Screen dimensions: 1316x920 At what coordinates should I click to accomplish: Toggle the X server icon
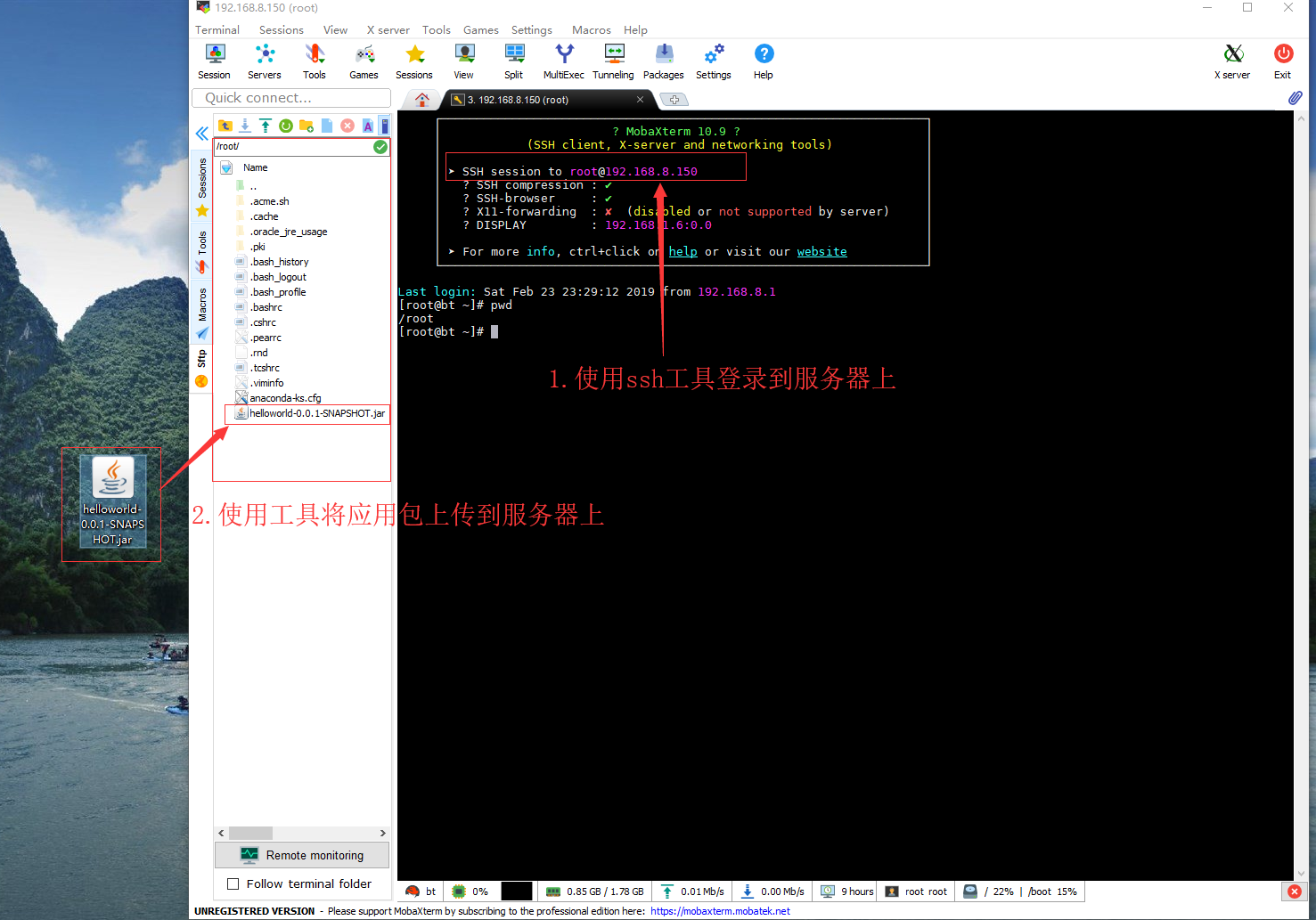click(x=1233, y=62)
